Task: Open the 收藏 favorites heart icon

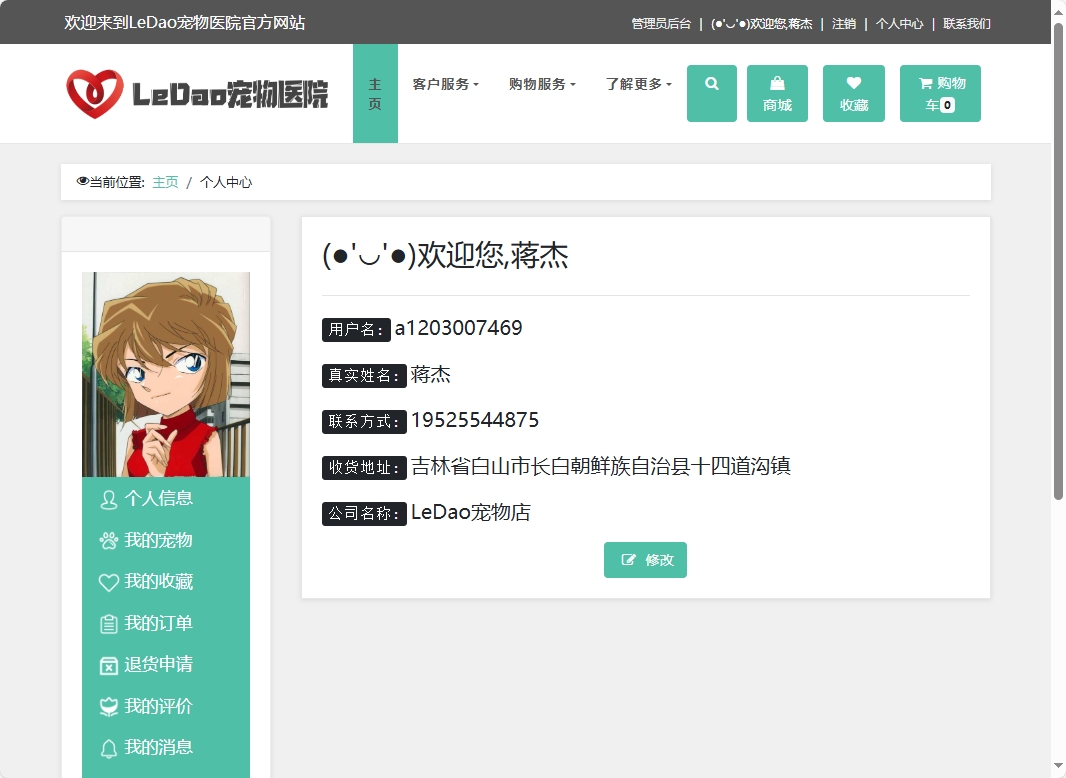Action: 853,92
